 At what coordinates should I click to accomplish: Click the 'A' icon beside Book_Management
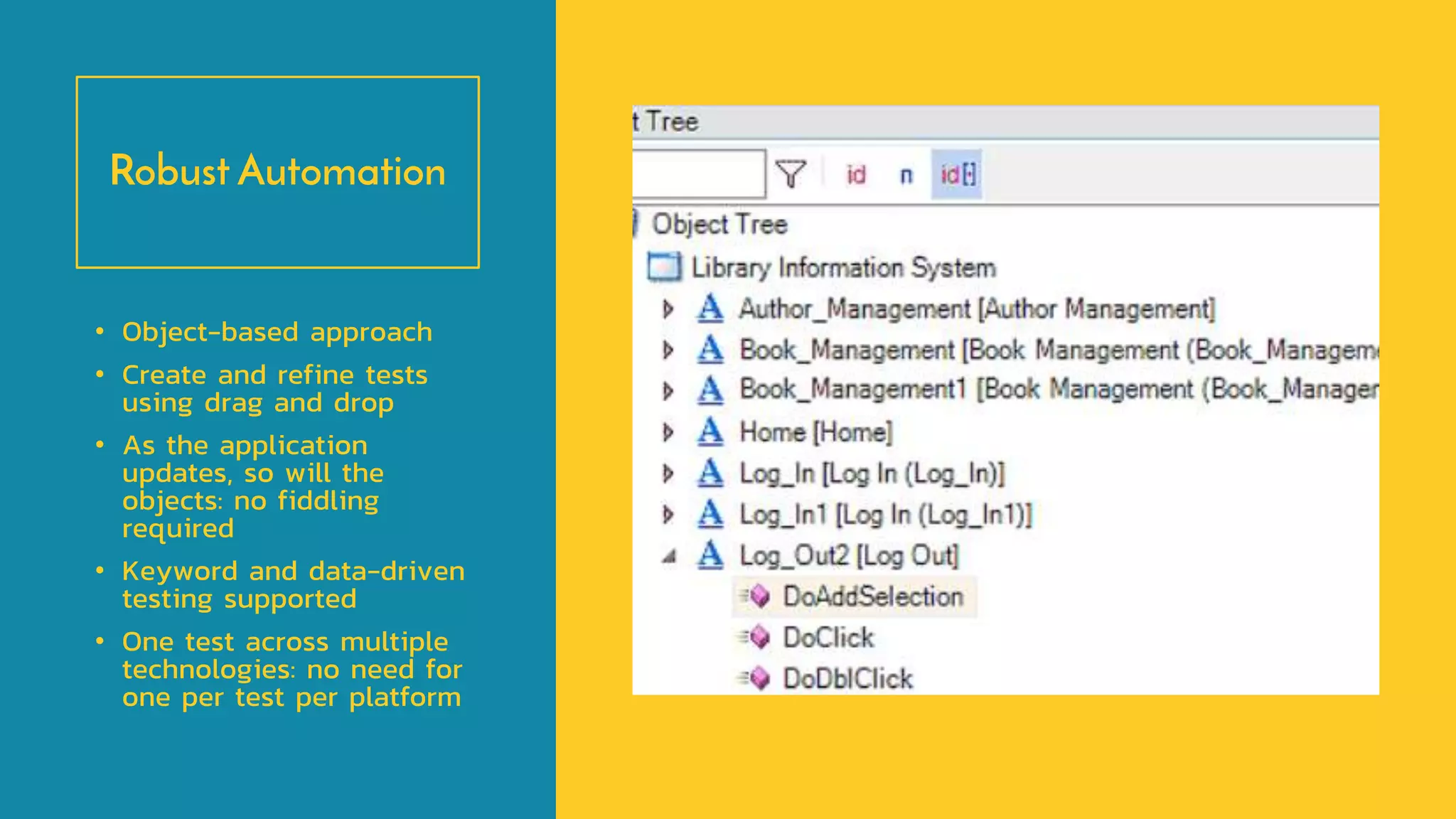click(x=710, y=349)
